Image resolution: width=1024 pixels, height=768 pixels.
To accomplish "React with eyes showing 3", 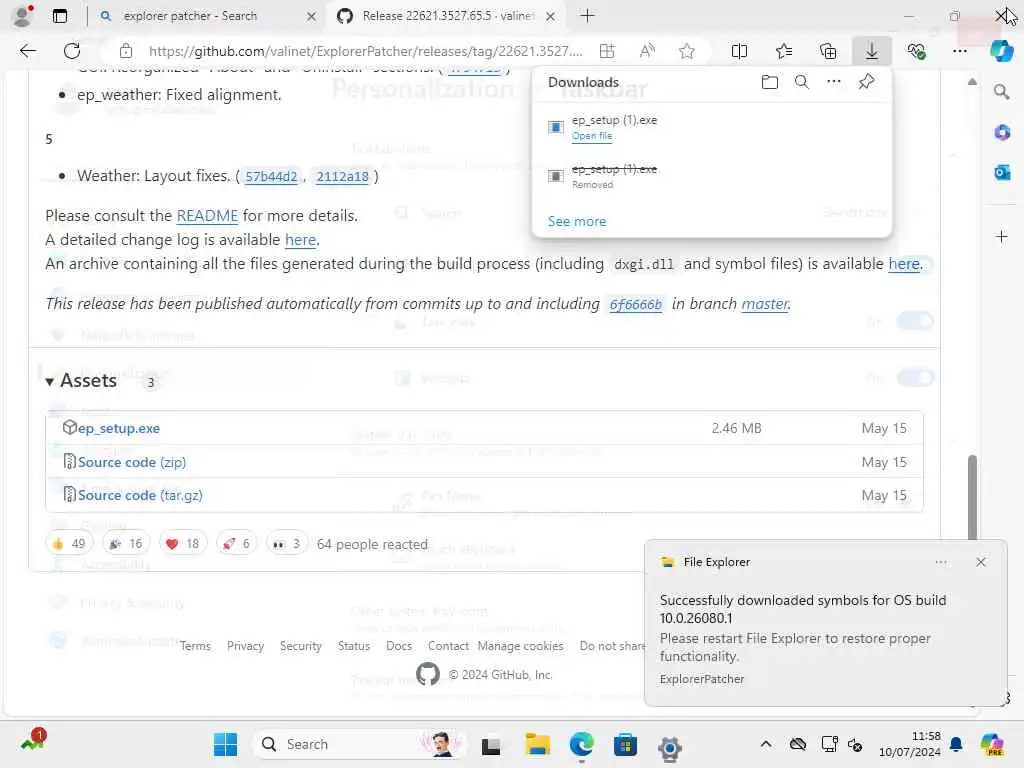I will click(287, 543).
